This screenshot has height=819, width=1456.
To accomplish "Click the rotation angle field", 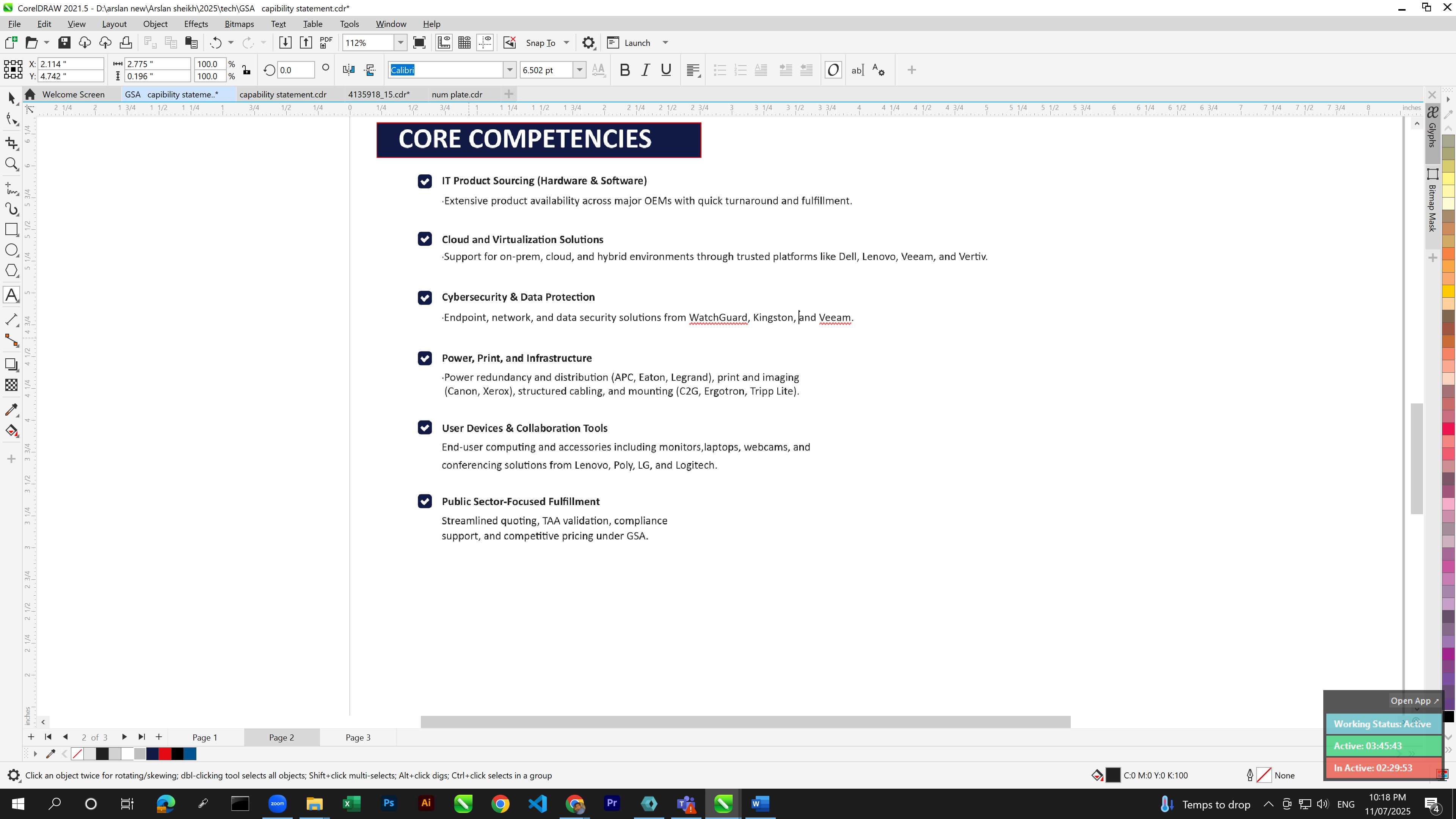I will coord(296,70).
